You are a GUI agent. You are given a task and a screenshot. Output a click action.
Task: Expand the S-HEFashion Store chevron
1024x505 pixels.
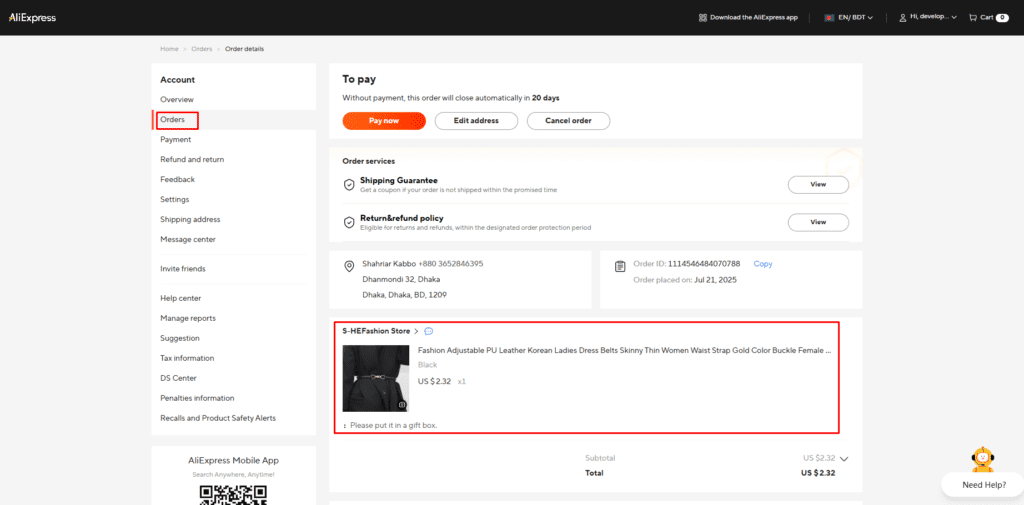[416, 331]
